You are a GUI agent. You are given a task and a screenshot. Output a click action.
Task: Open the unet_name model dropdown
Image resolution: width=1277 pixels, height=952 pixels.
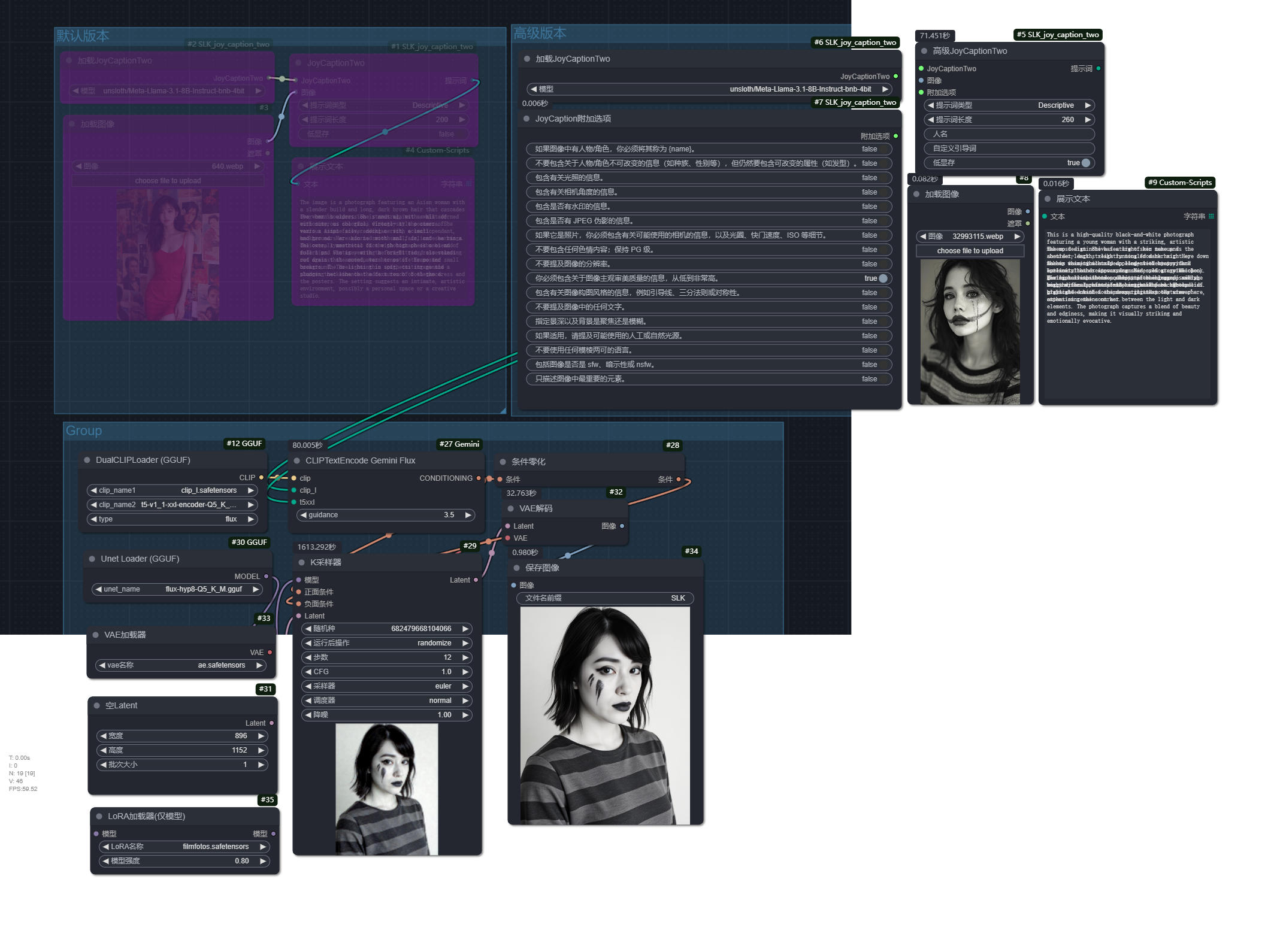(x=177, y=589)
